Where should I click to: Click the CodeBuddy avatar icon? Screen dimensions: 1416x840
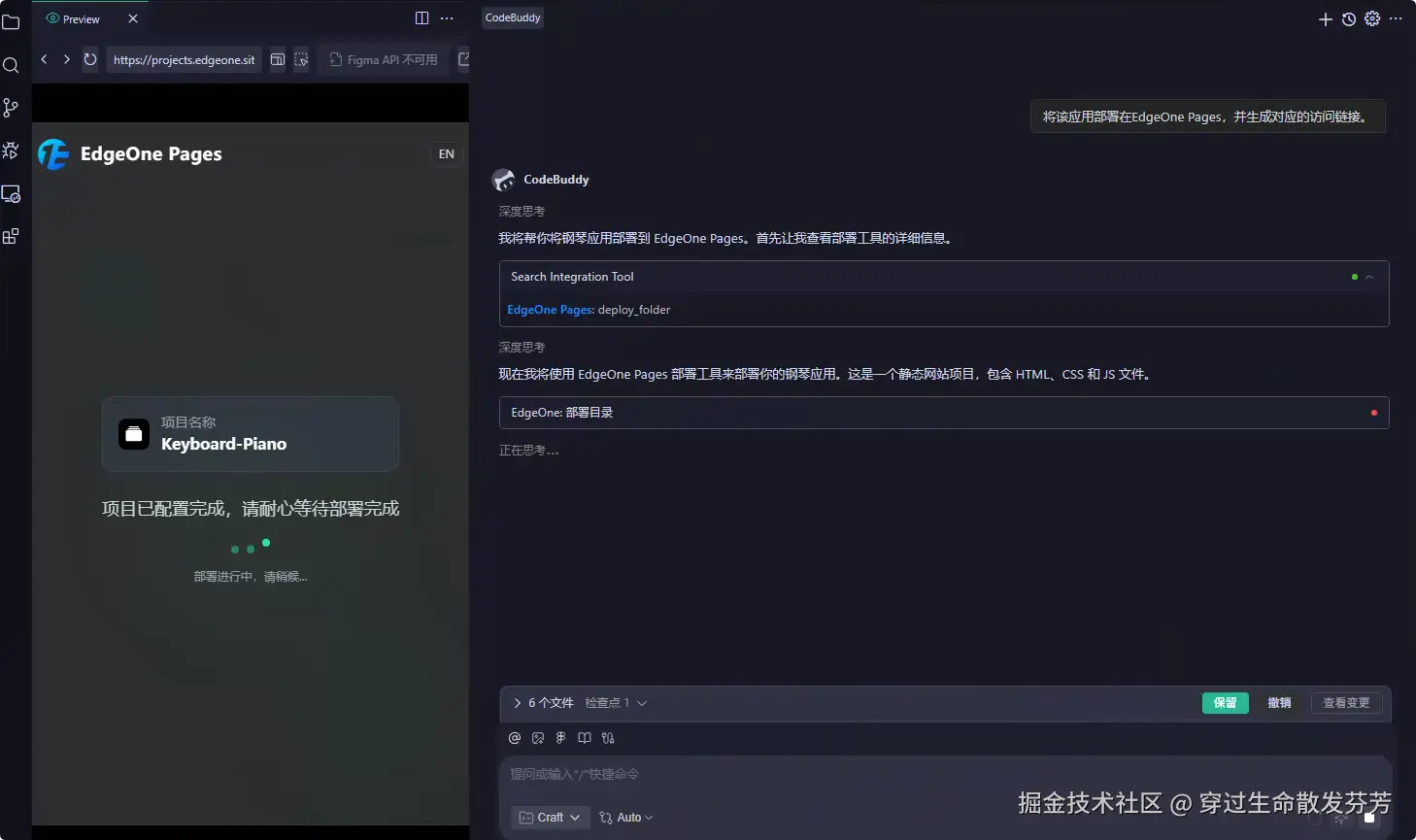click(x=503, y=180)
